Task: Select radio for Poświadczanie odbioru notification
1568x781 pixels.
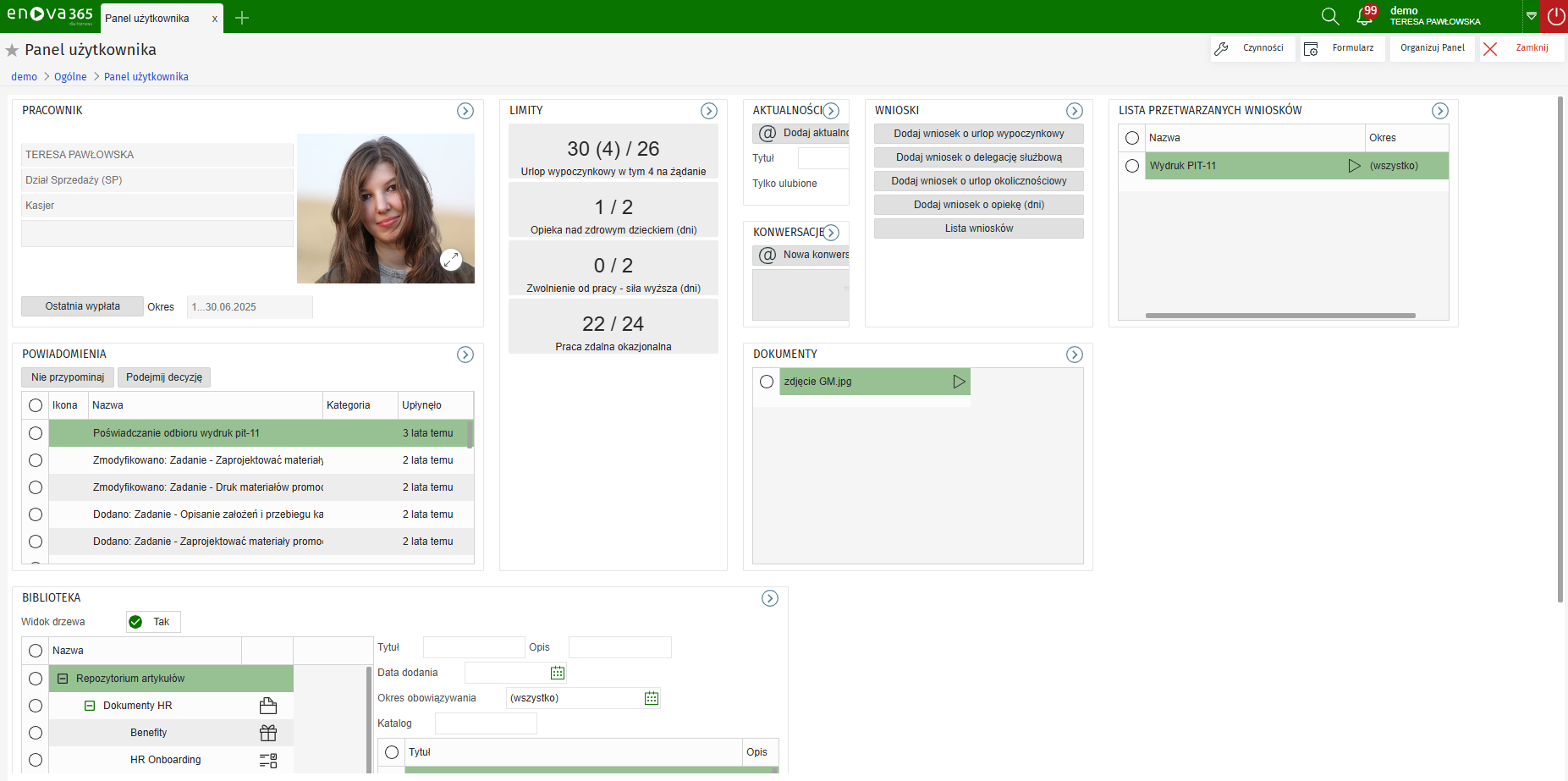Action: (x=36, y=433)
